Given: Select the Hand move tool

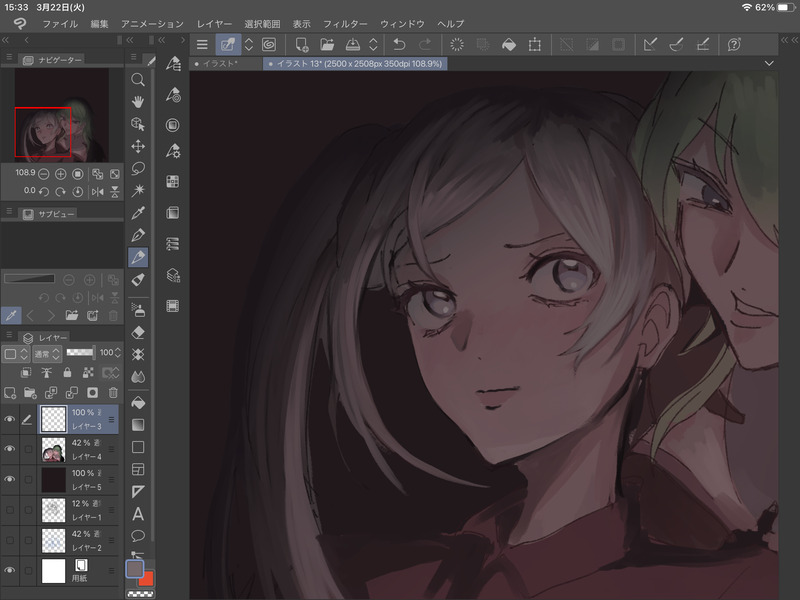Looking at the screenshot, I should (138, 102).
